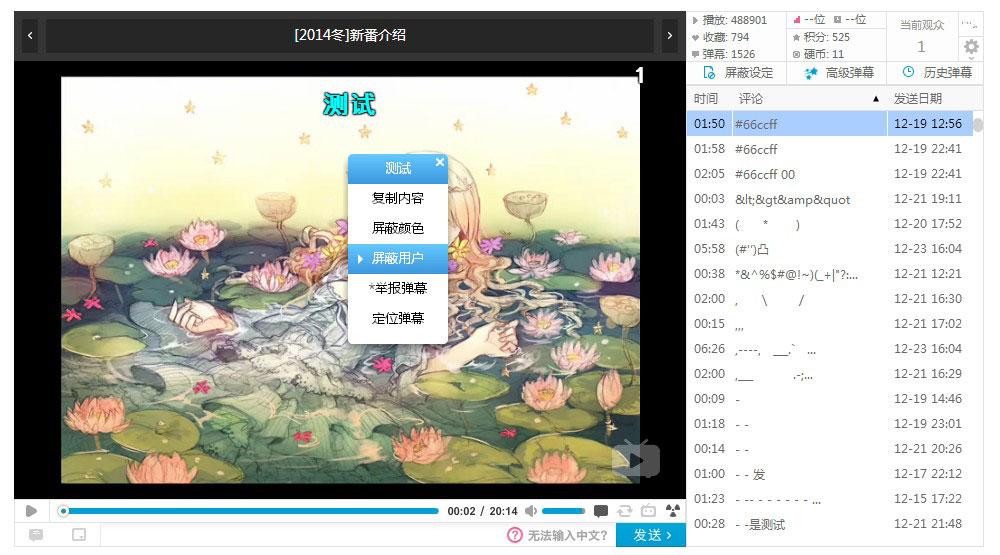Open 无法输入中文? help link
Screen dimensions: 1000x555
tap(568, 535)
